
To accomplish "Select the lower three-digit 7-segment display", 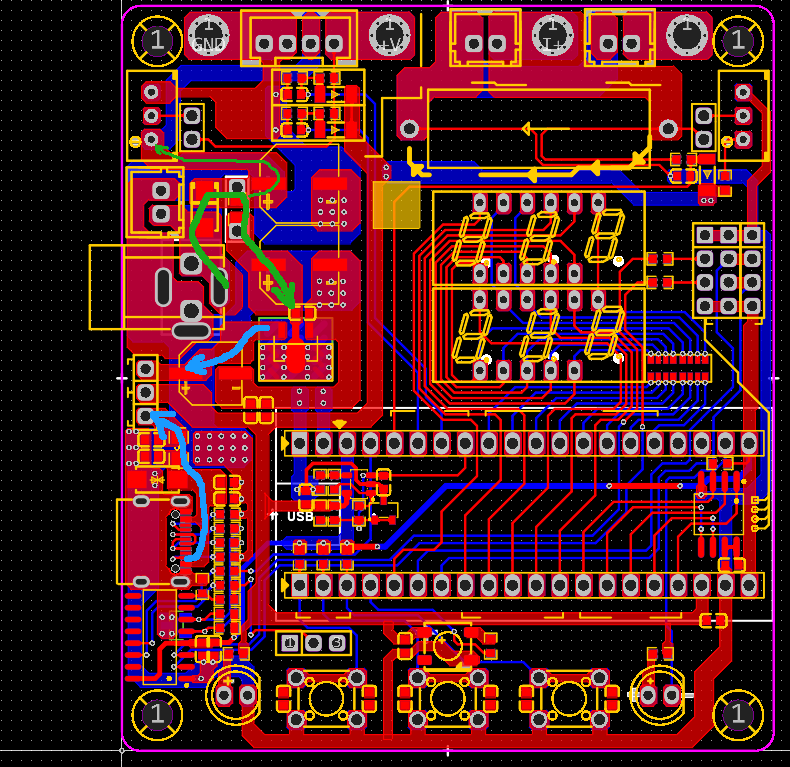I will point(539,335).
